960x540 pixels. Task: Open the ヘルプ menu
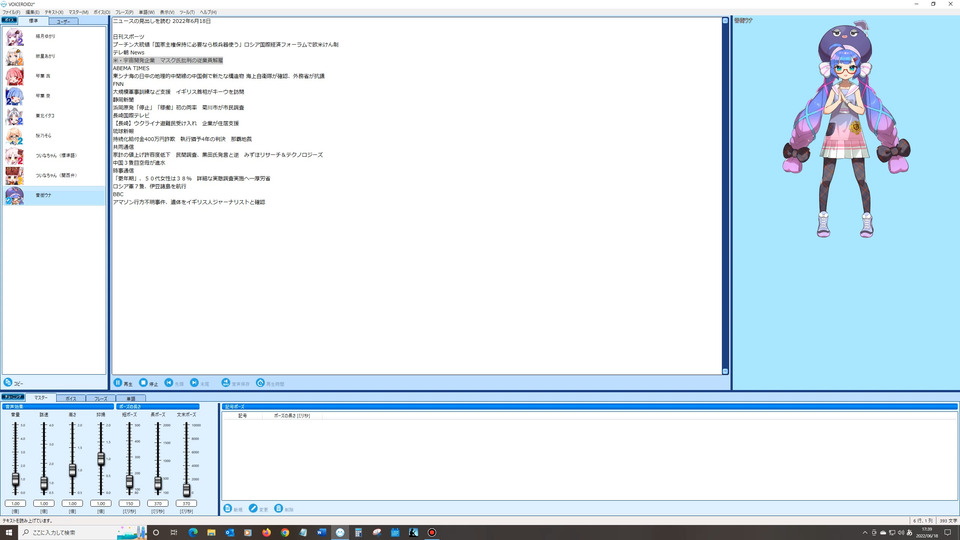click(208, 12)
